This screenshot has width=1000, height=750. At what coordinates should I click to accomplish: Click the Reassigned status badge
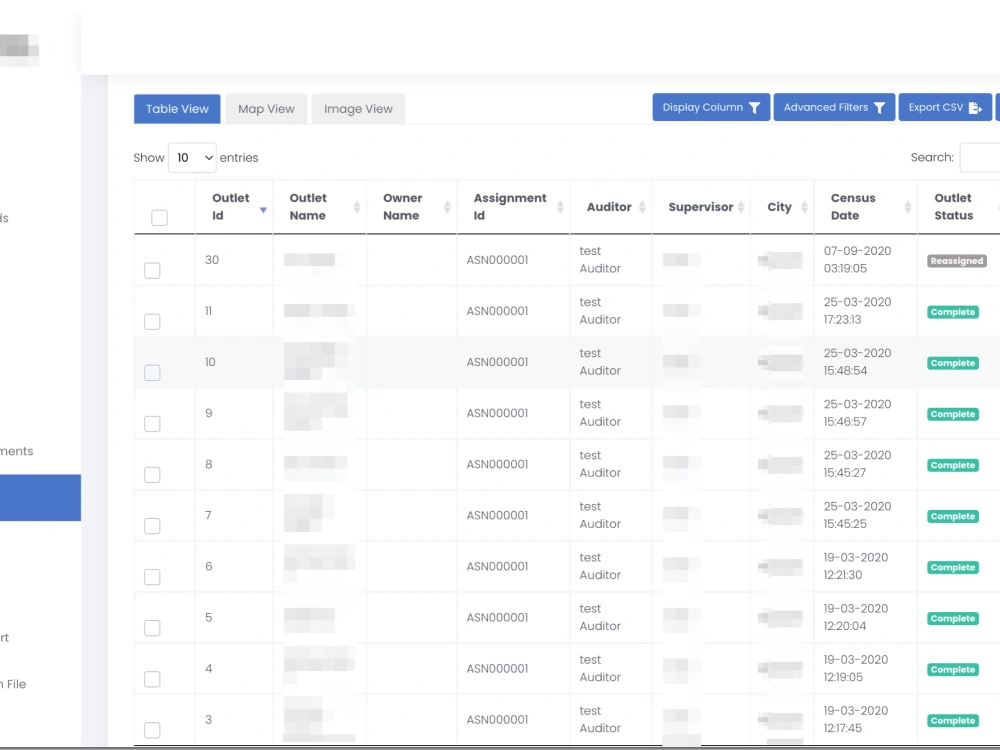click(957, 261)
